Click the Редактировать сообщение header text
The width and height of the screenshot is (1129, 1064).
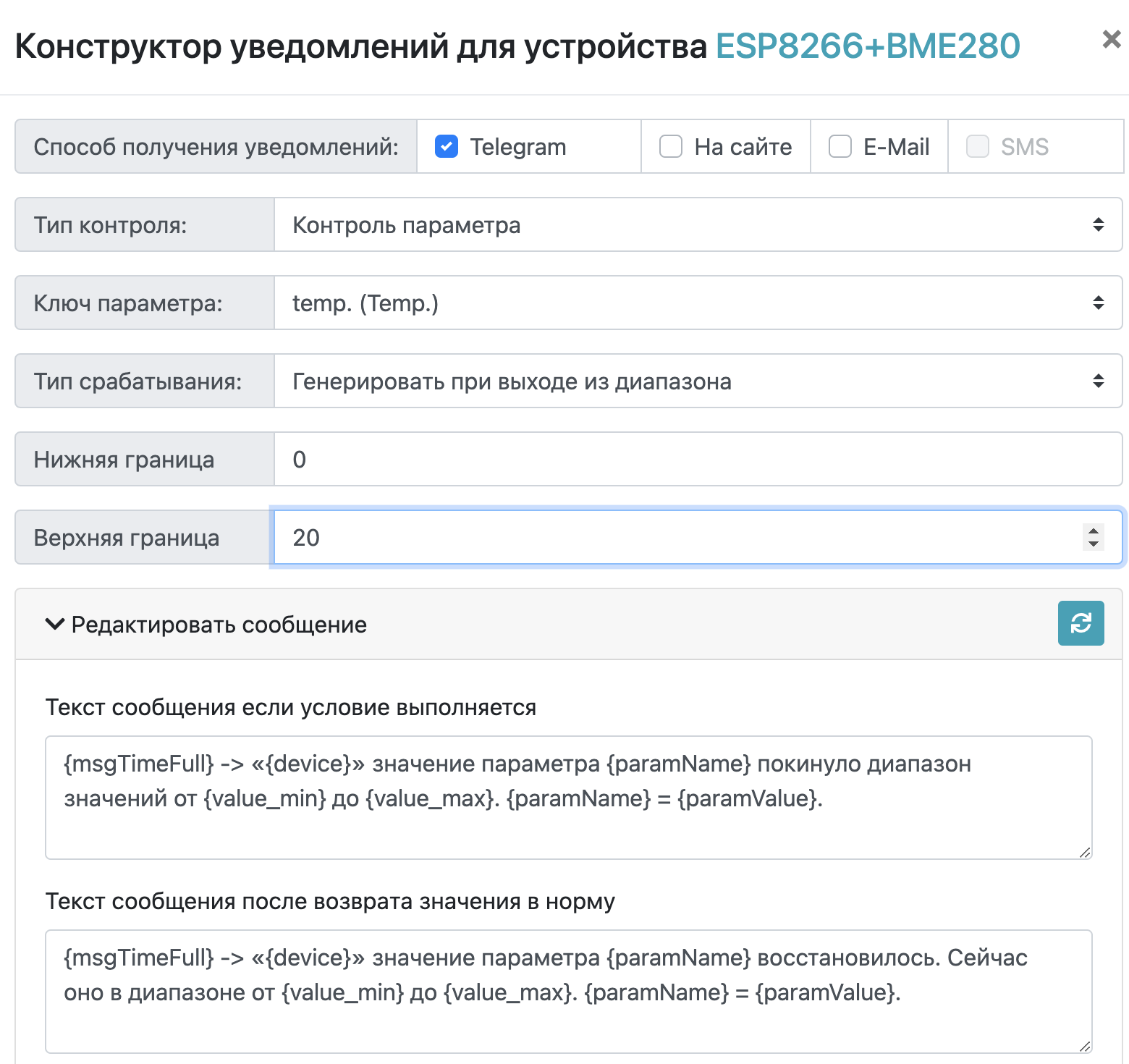pos(219,625)
